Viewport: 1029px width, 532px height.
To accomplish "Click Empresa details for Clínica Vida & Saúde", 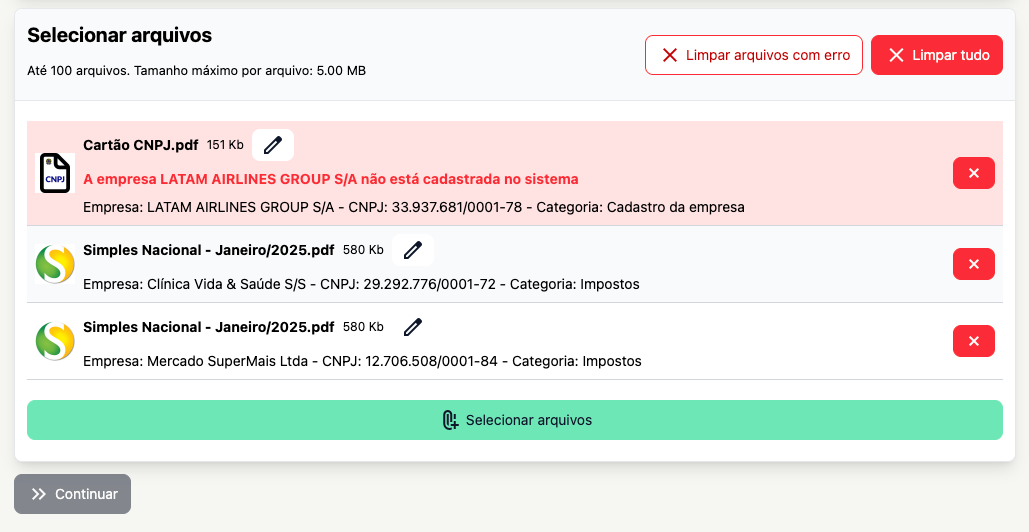I will tap(361, 284).
